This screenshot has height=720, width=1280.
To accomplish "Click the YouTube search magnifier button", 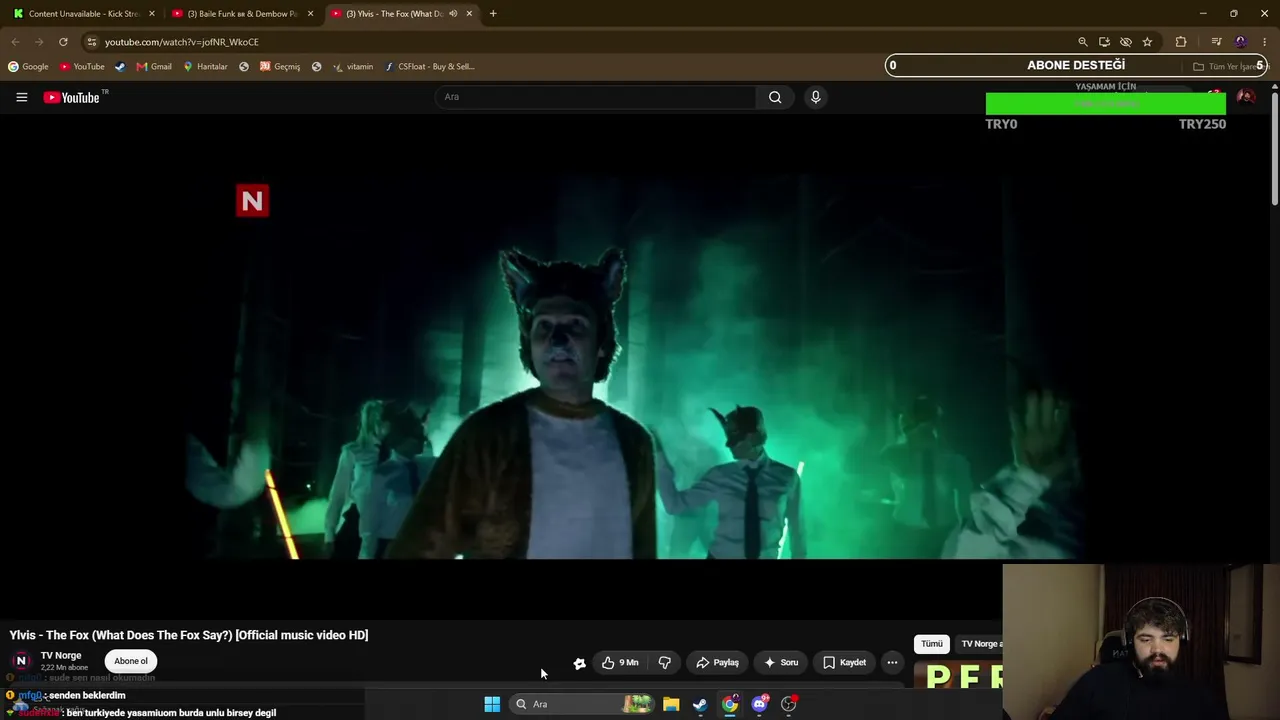I will pos(775,97).
